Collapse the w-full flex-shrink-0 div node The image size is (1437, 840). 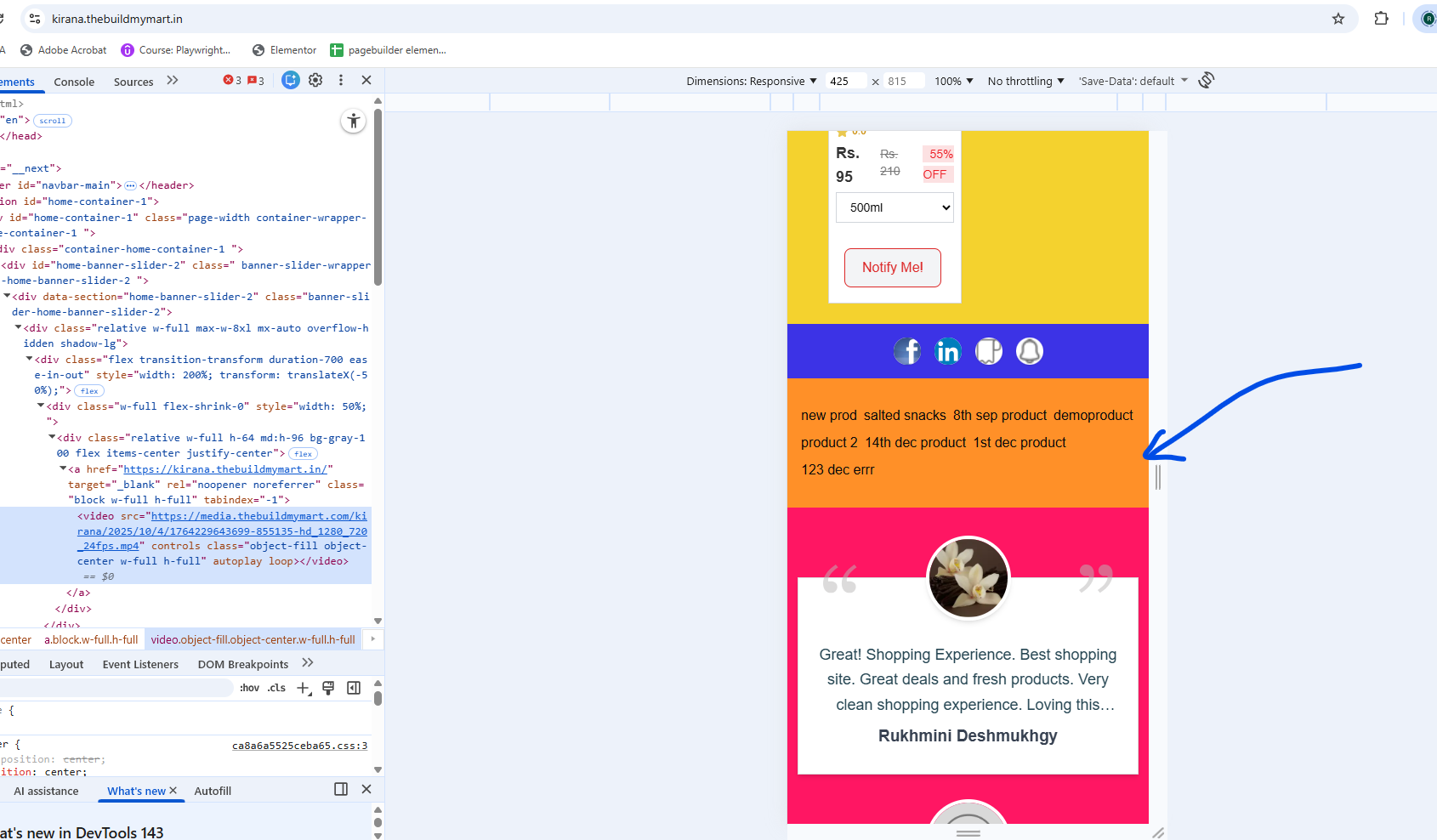(40, 406)
